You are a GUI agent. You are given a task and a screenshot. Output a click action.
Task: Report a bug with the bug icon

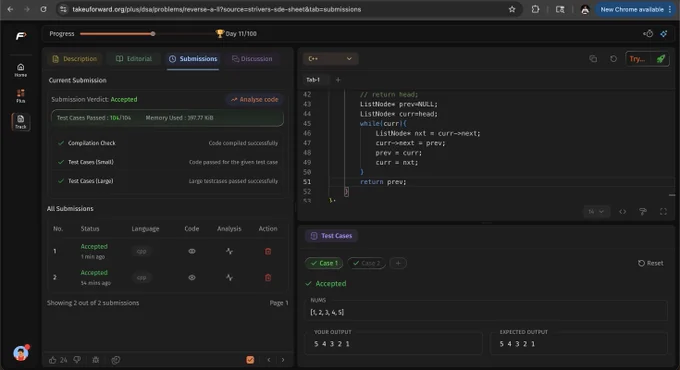click(96, 360)
